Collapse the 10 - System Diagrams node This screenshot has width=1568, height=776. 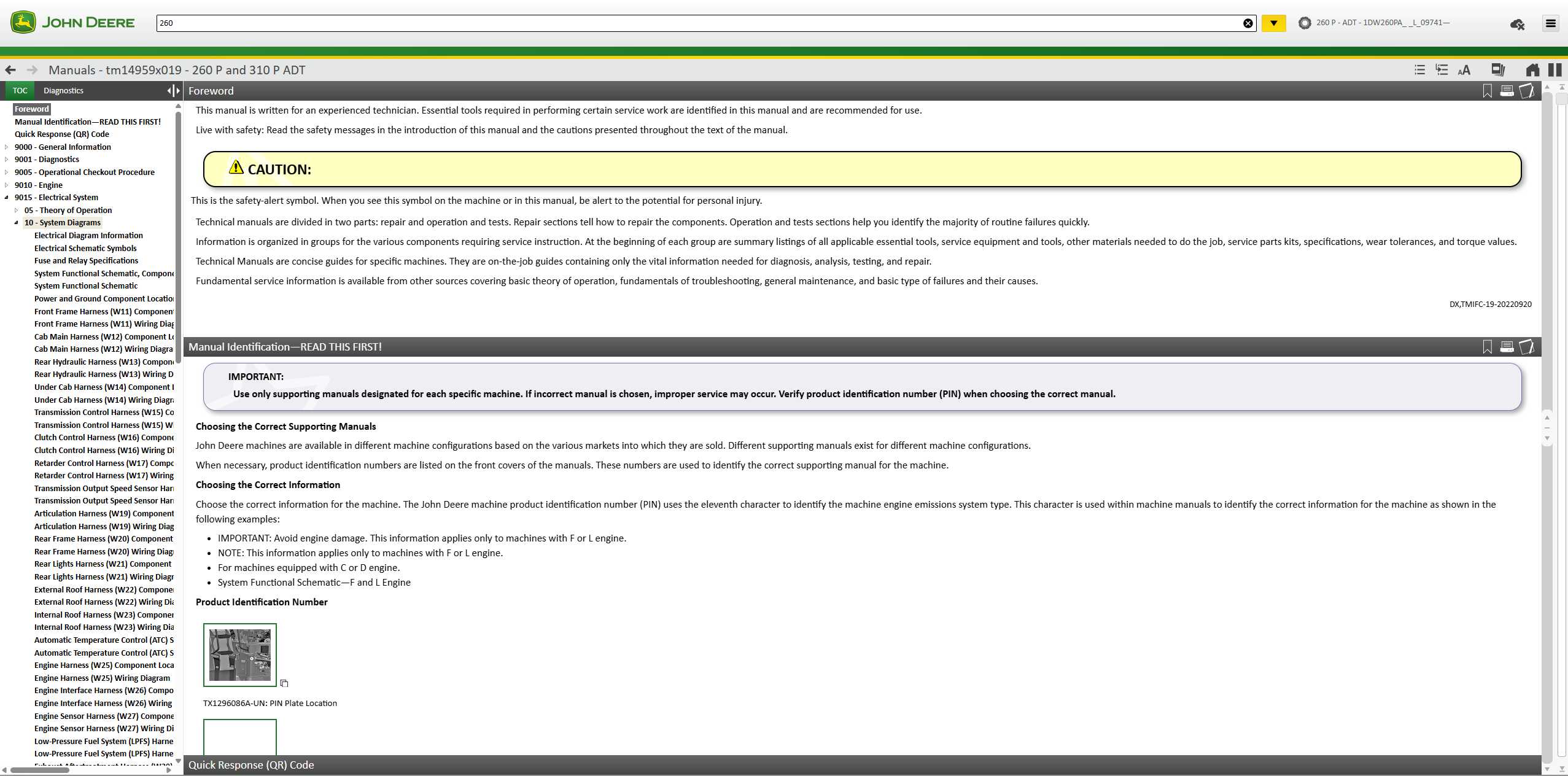[17, 223]
